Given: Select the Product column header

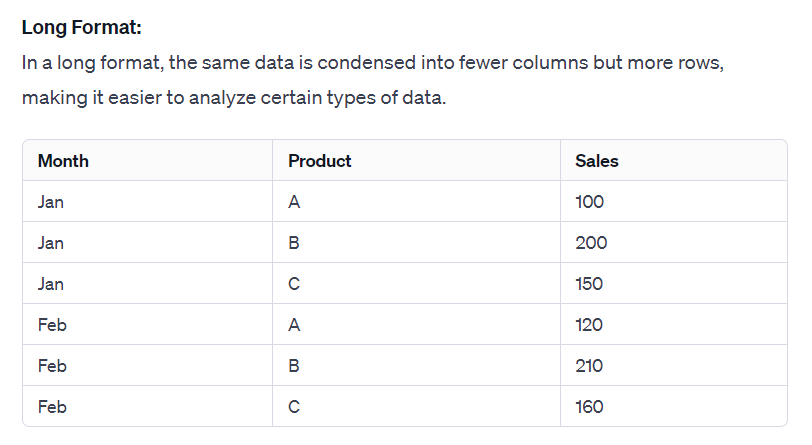Looking at the screenshot, I should click(x=319, y=160).
